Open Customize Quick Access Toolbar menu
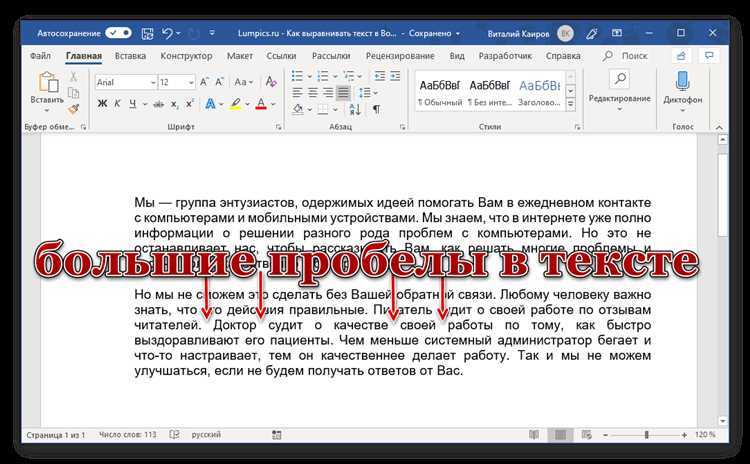The image size is (750, 464). pyautogui.click(x=212, y=33)
